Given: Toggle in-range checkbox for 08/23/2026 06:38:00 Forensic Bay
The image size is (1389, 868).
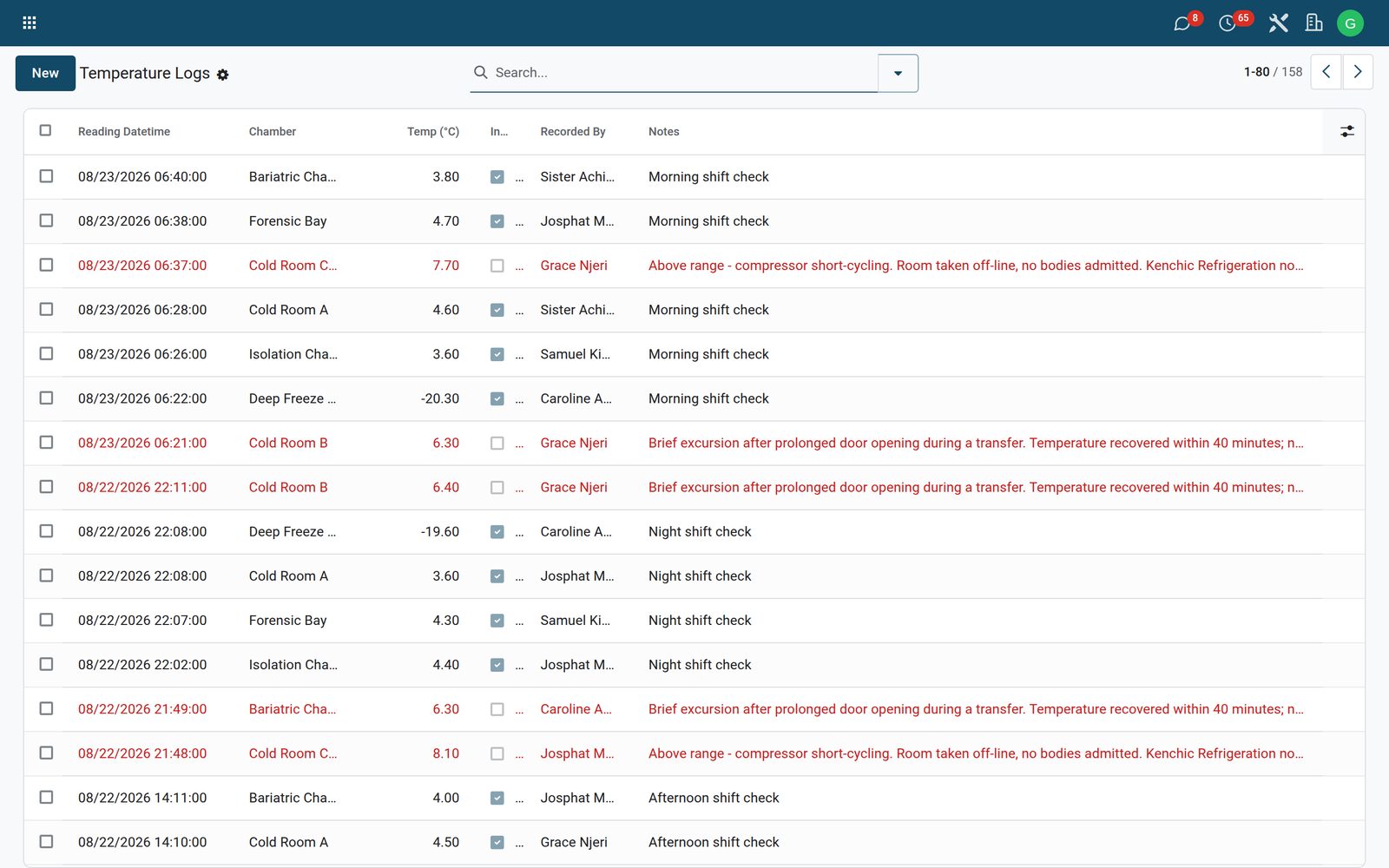Looking at the screenshot, I should 497,221.
